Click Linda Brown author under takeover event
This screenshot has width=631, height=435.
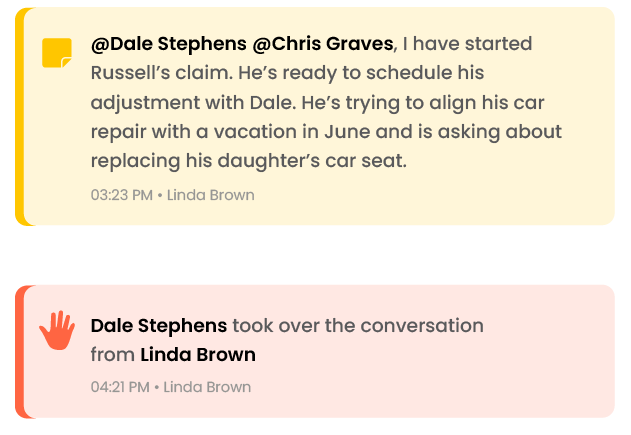pos(207,387)
